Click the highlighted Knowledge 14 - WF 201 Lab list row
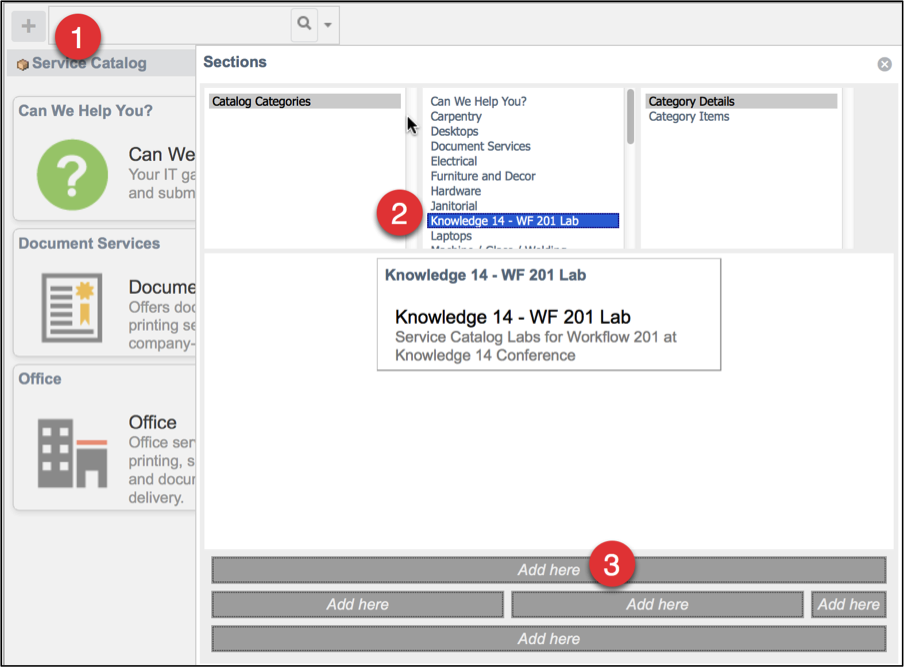 coord(523,221)
